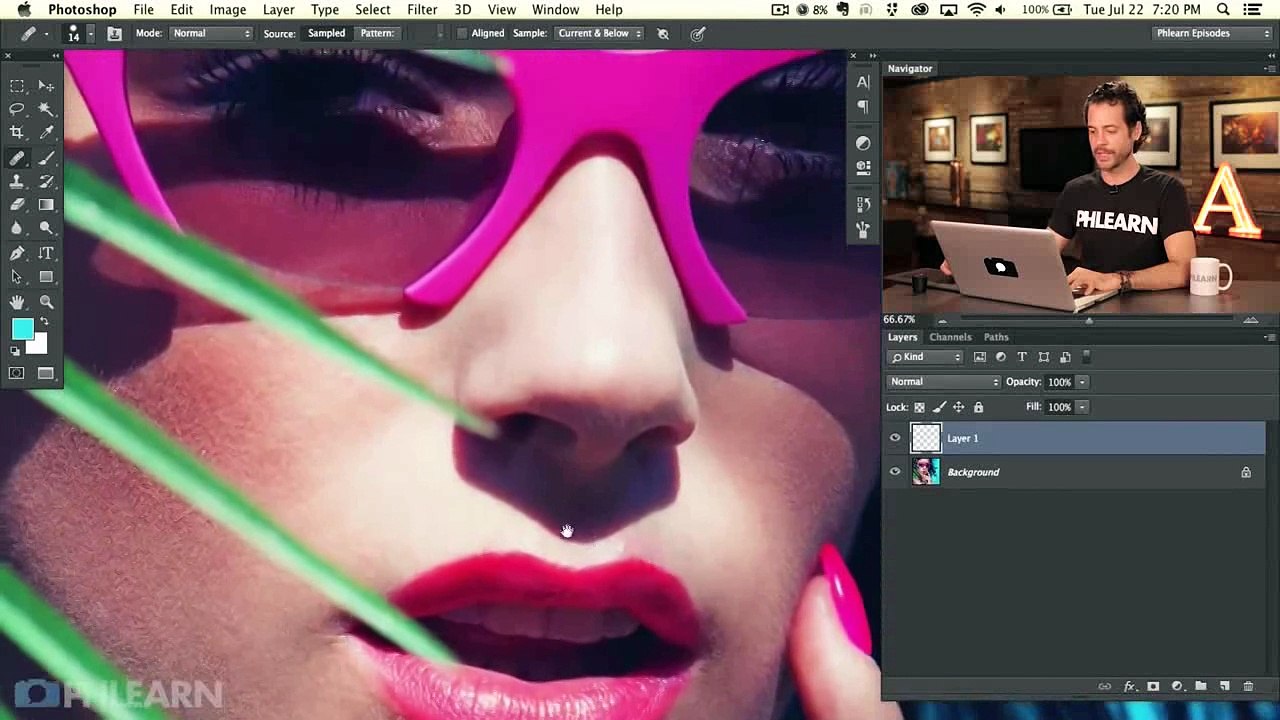Open the Filter menu
1280x720 pixels.
coord(422,10)
